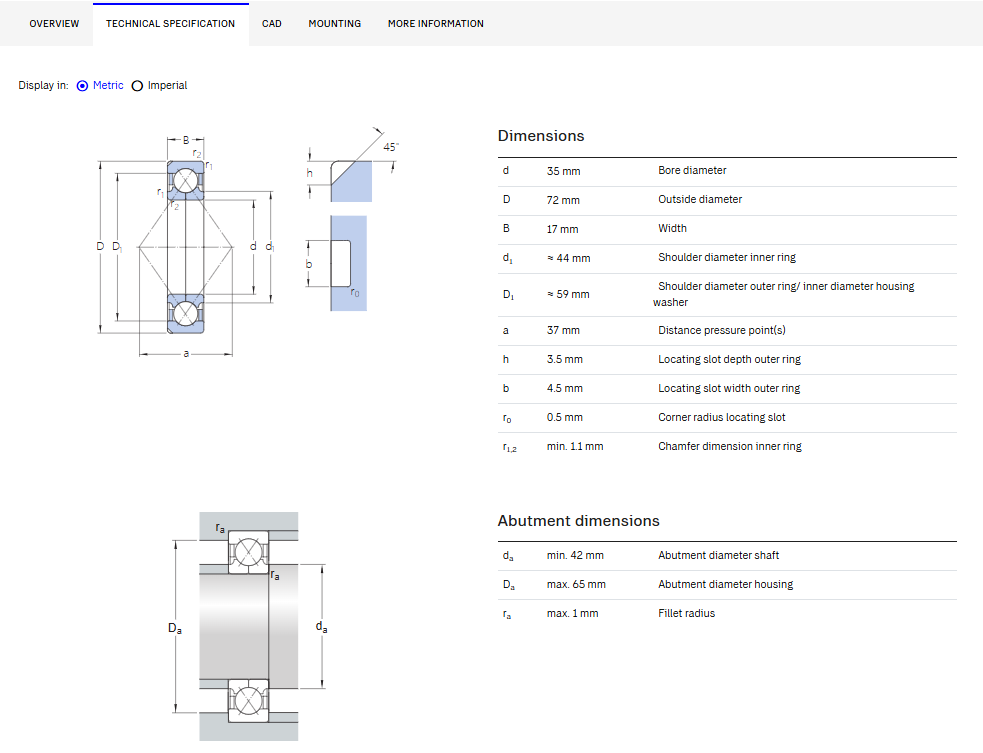Click the Fillet radius label
Image resolution: width=983 pixels, height=753 pixels.
click(x=686, y=613)
